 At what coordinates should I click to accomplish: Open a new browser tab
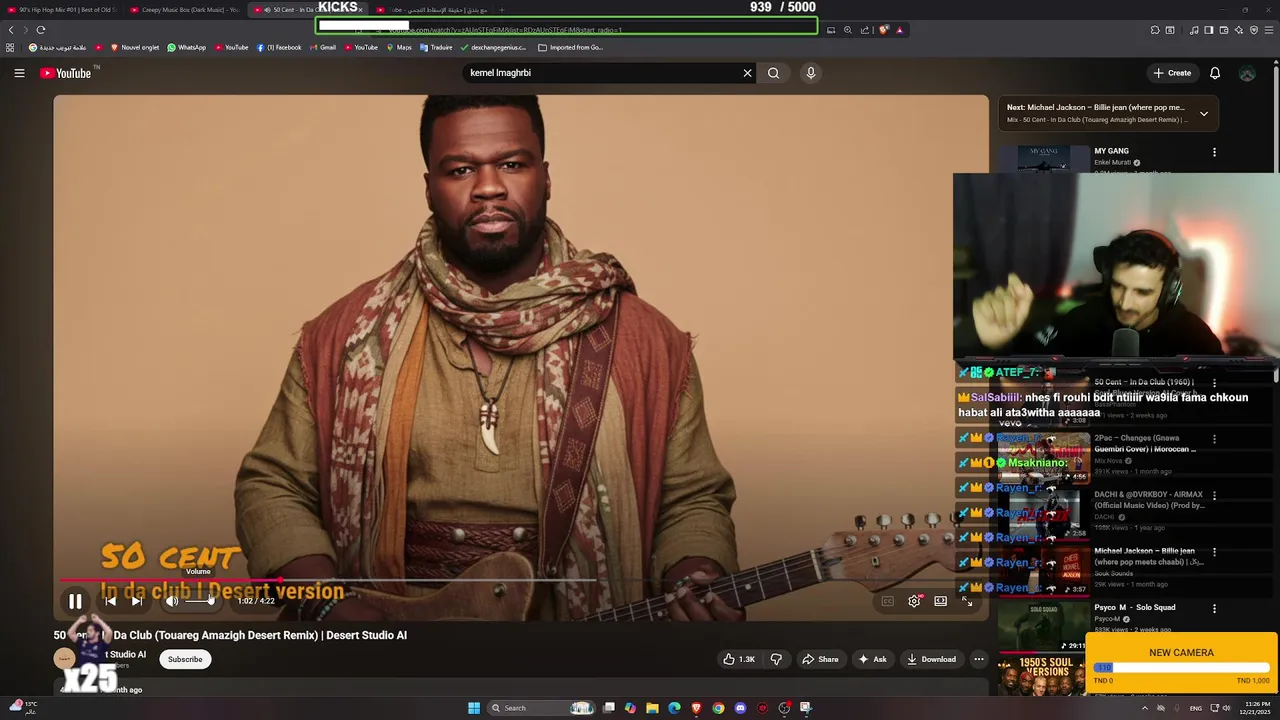pos(502,10)
